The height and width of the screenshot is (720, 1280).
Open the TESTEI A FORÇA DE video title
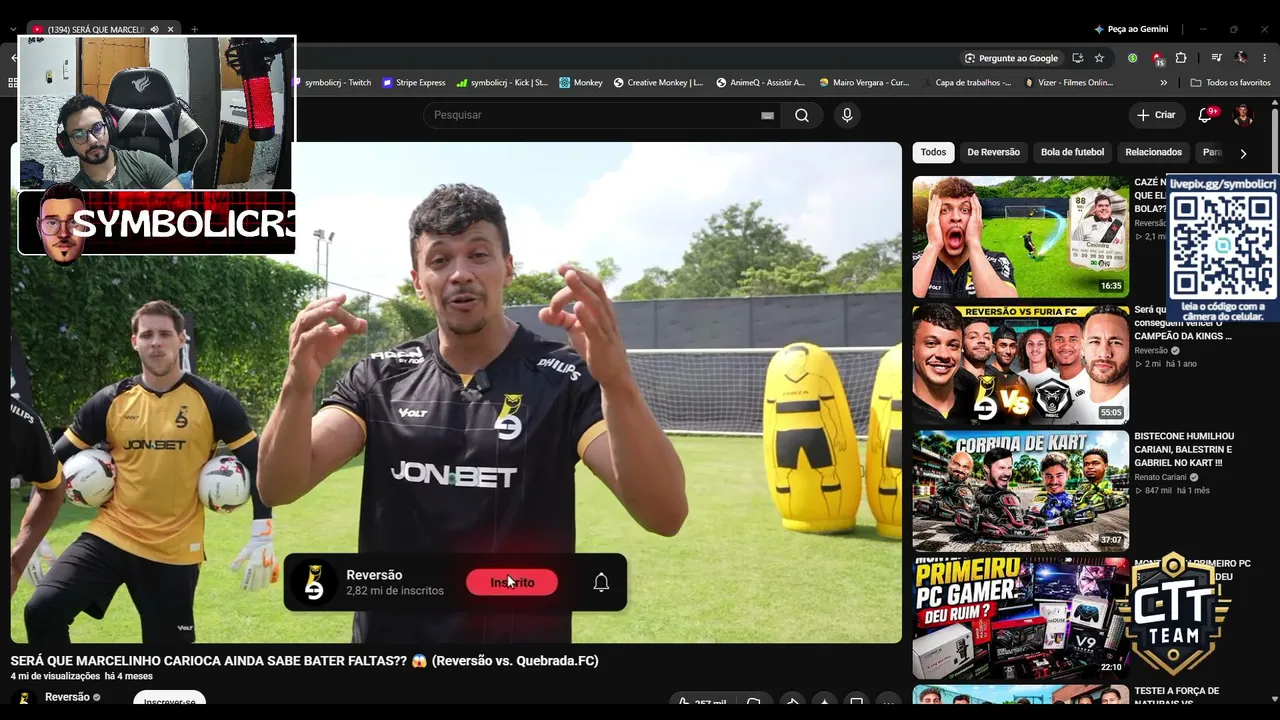point(1176,697)
